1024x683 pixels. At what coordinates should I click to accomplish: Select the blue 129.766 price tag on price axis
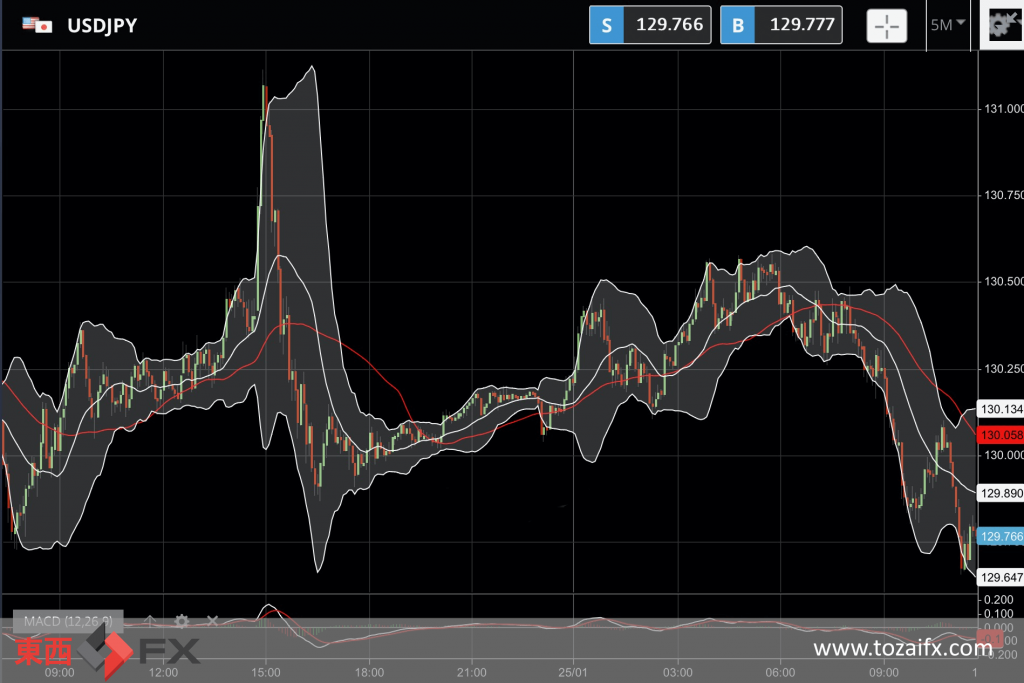coord(999,537)
